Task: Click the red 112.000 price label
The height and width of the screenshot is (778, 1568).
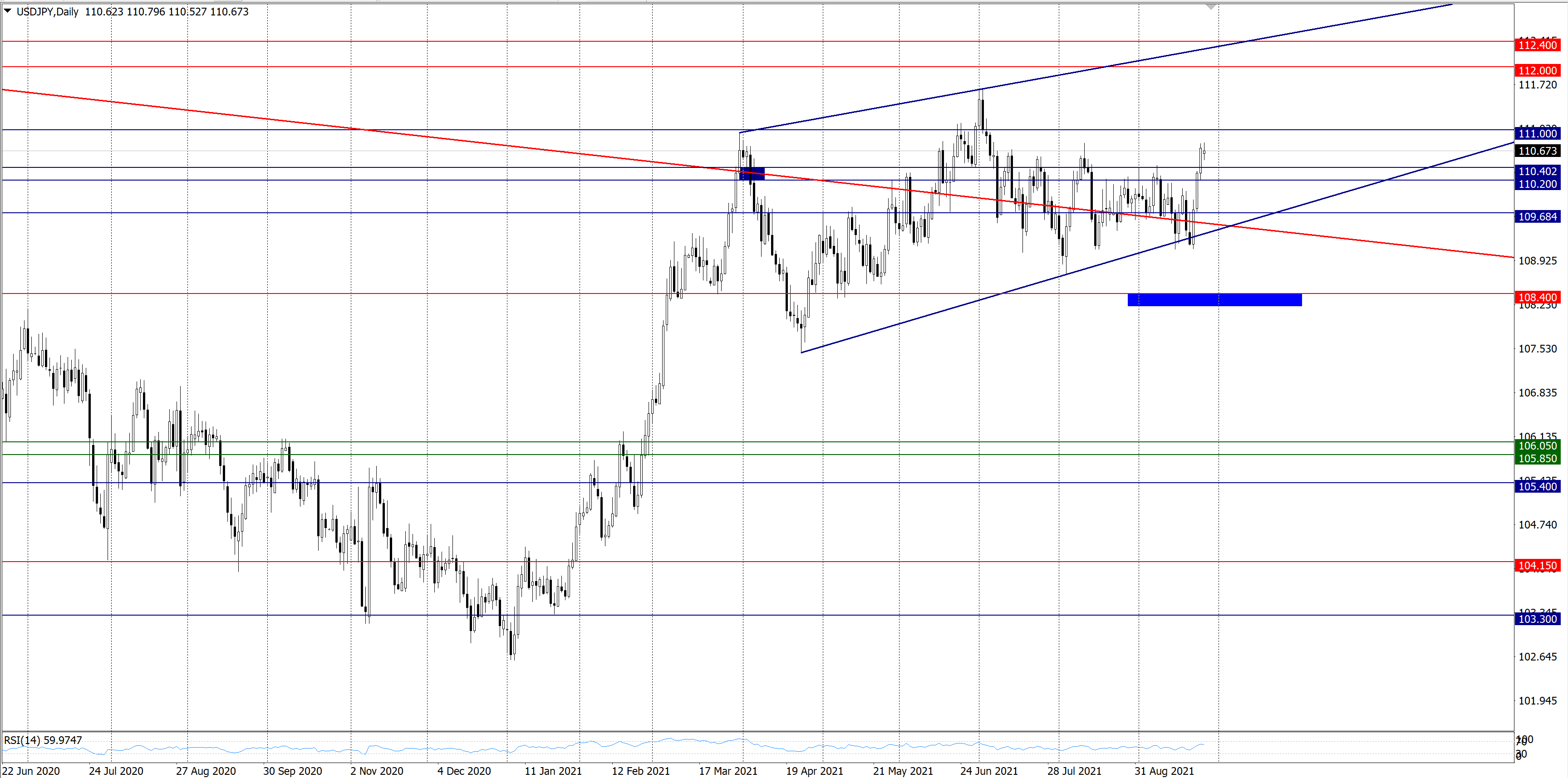Action: coord(1537,71)
